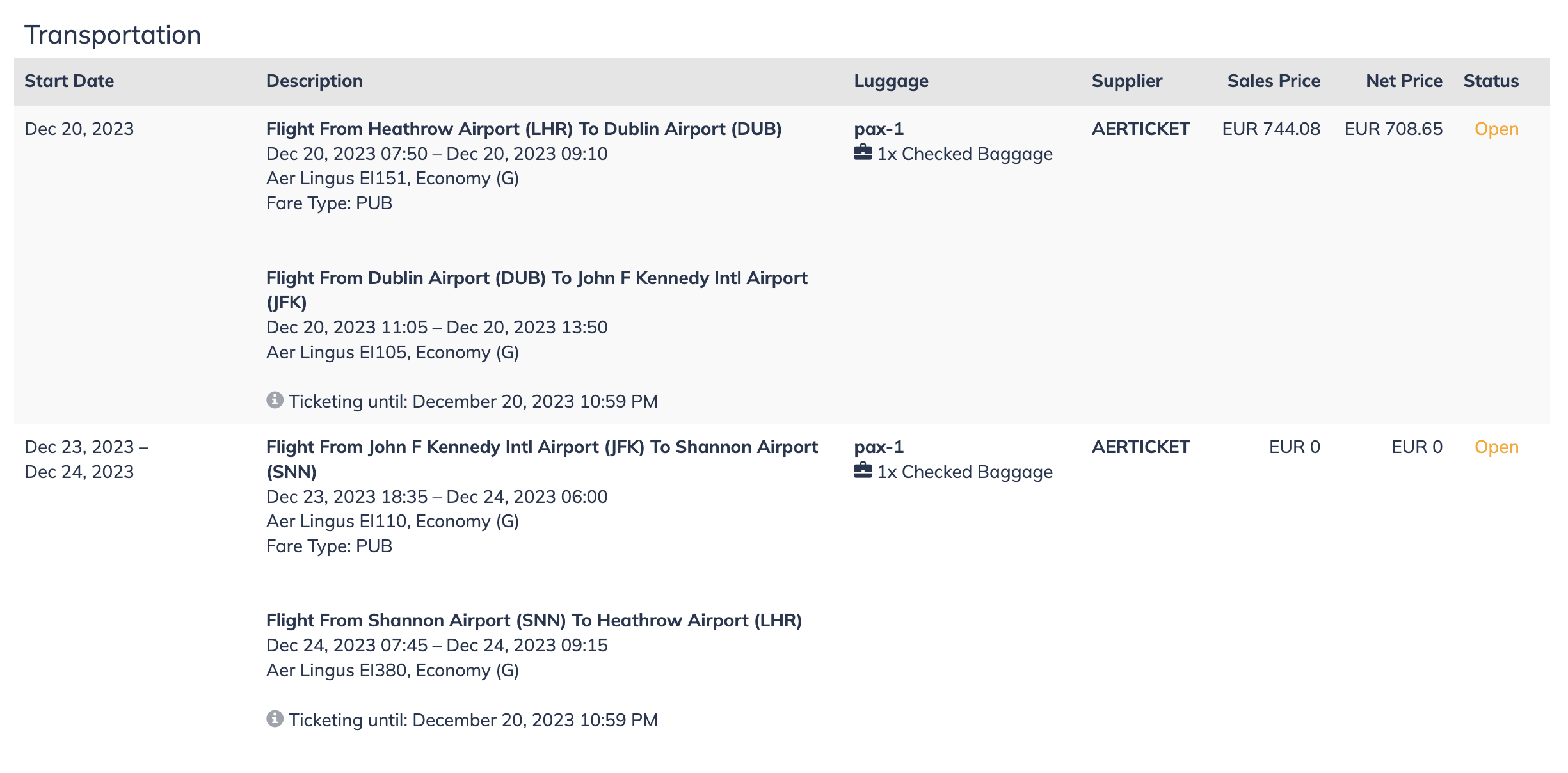1568x773 pixels.
Task: Click the Open status of EUR 0 booking
Action: [x=1496, y=447]
